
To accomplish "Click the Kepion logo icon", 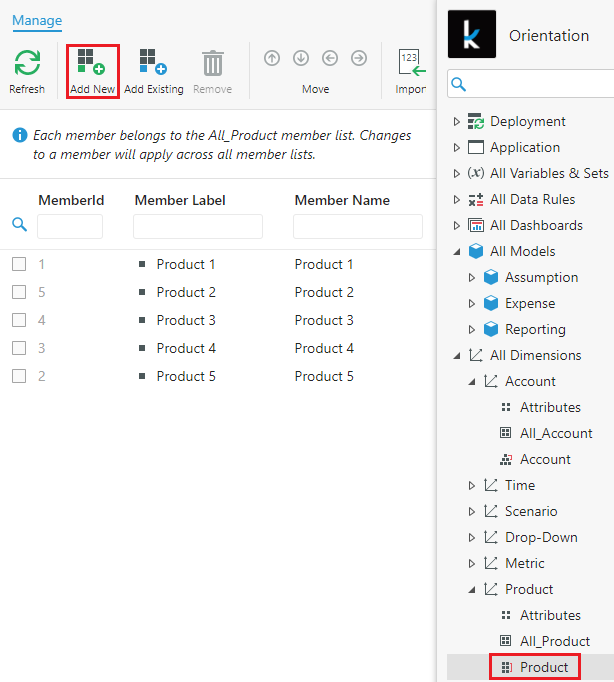I will [472, 34].
